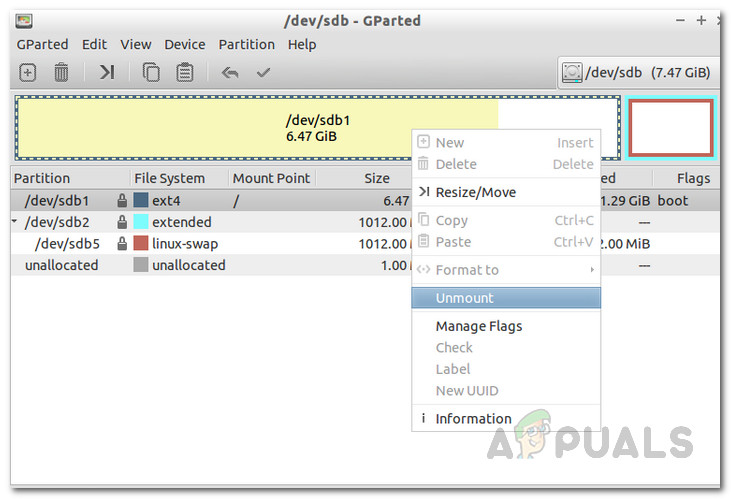Click the Undo last operation toolbar icon
The width and height of the screenshot is (731, 499).
point(230,73)
